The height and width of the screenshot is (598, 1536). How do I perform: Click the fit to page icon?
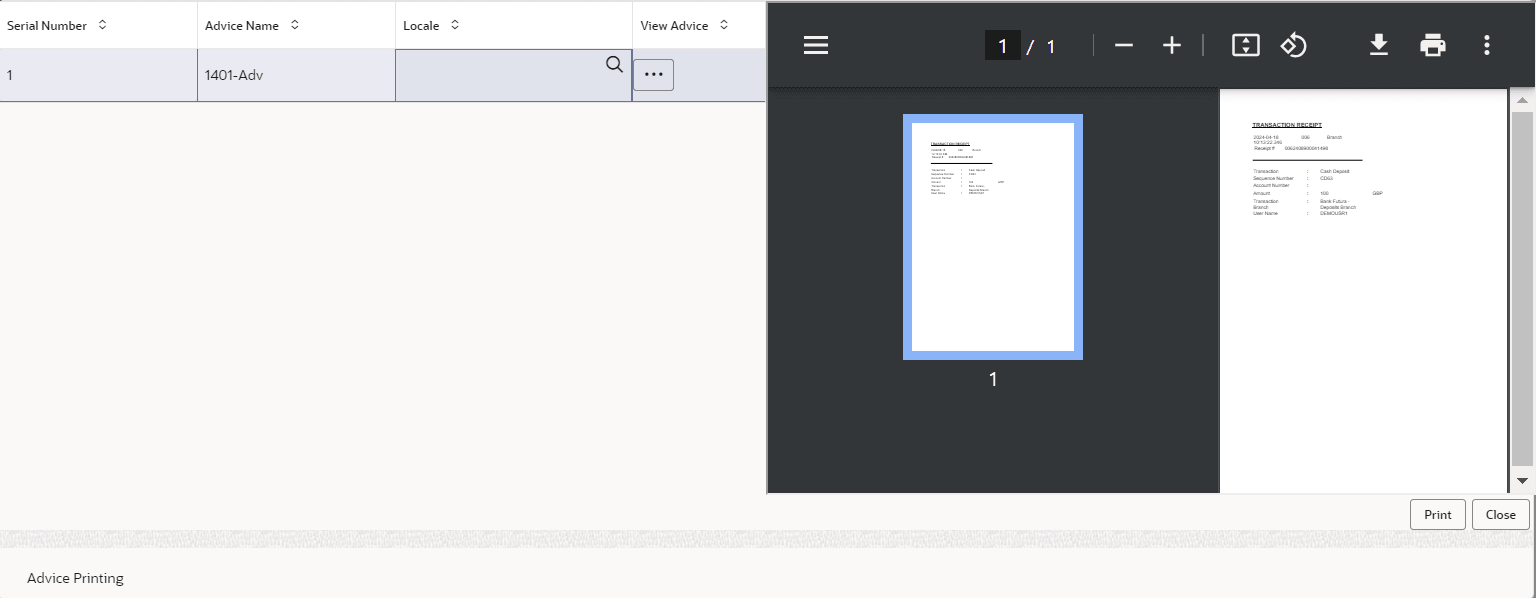coord(1246,45)
